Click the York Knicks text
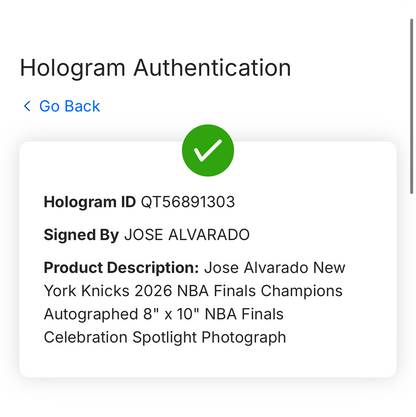The image size is (416, 417). pos(87,291)
